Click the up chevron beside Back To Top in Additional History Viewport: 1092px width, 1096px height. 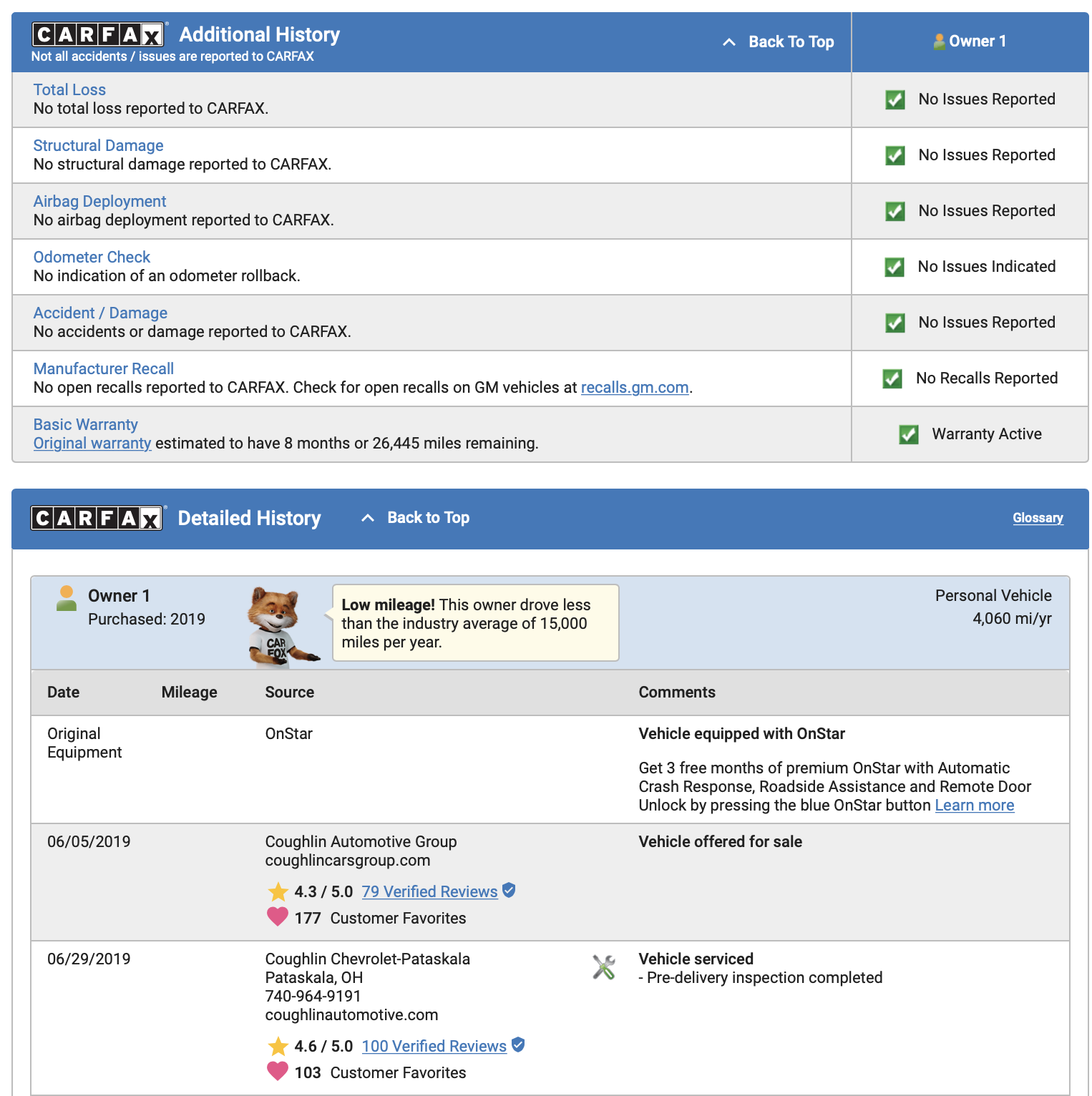tap(729, 42)
